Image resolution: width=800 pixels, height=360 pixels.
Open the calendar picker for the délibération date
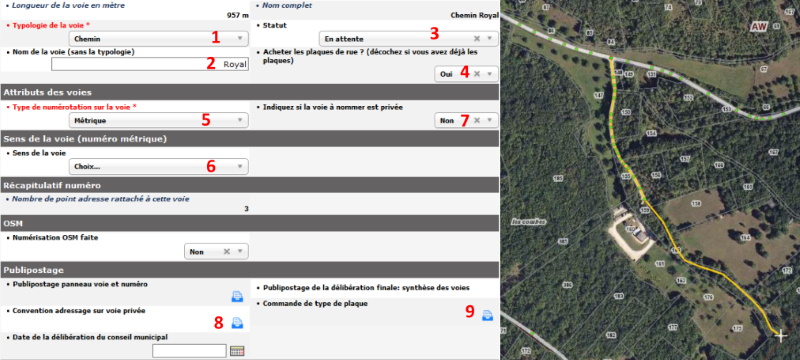pos(237,351)
